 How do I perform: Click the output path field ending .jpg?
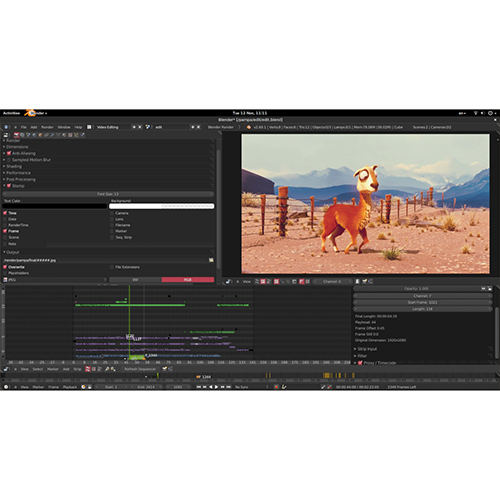tap(105, 260)
